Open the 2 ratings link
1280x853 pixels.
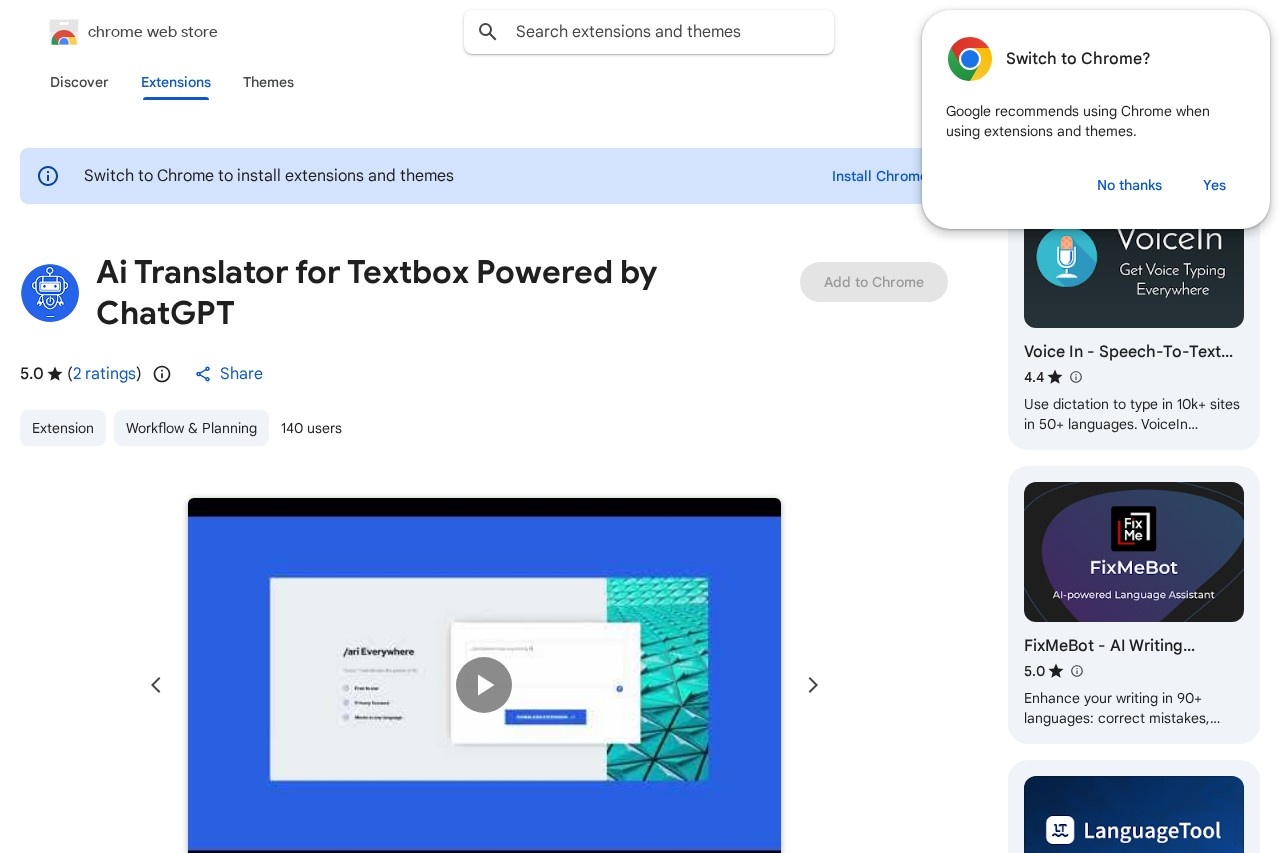click(104, 374)
